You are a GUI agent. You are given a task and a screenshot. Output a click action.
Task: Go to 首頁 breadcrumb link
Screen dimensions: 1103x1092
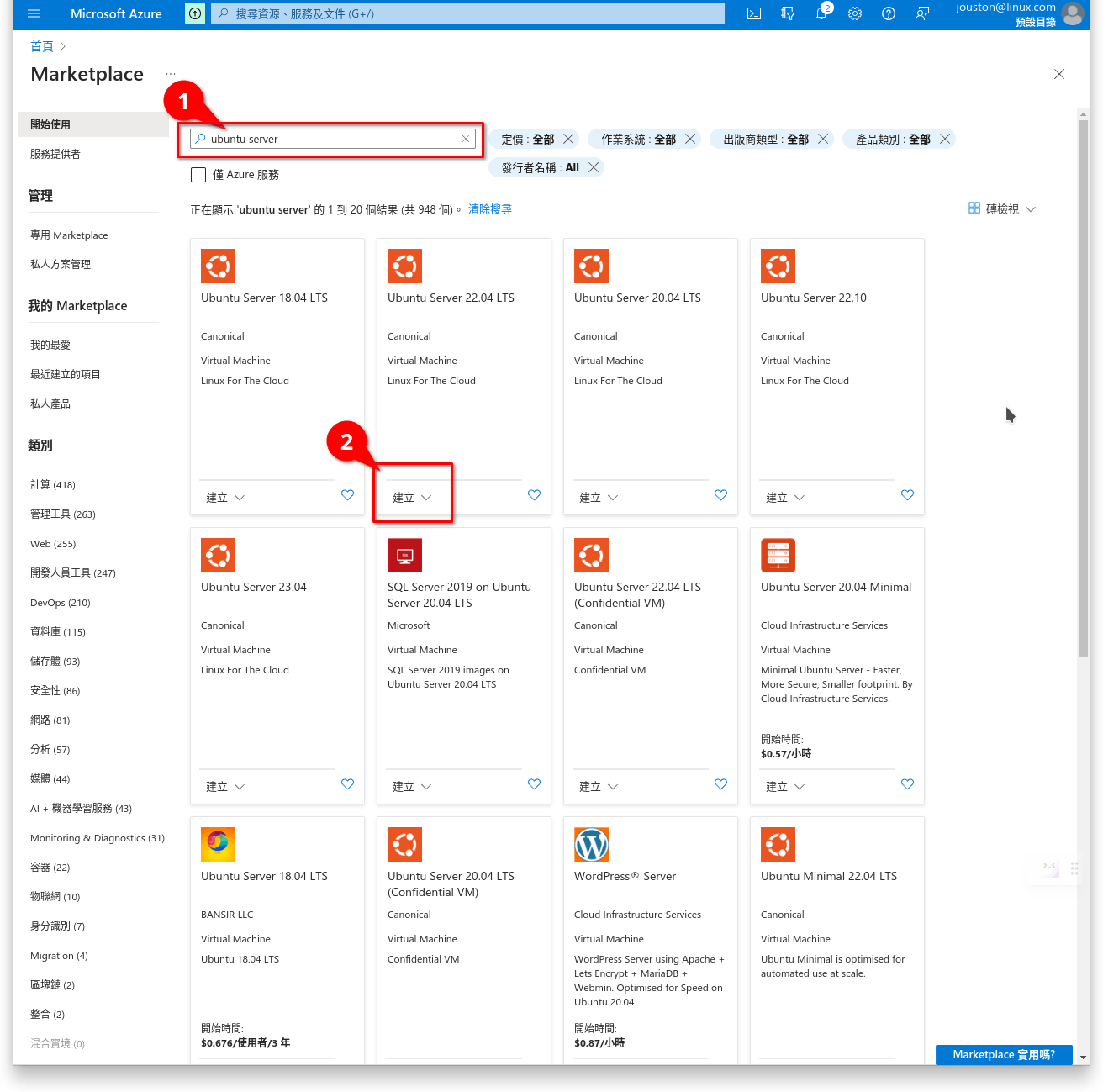(42, 46)
